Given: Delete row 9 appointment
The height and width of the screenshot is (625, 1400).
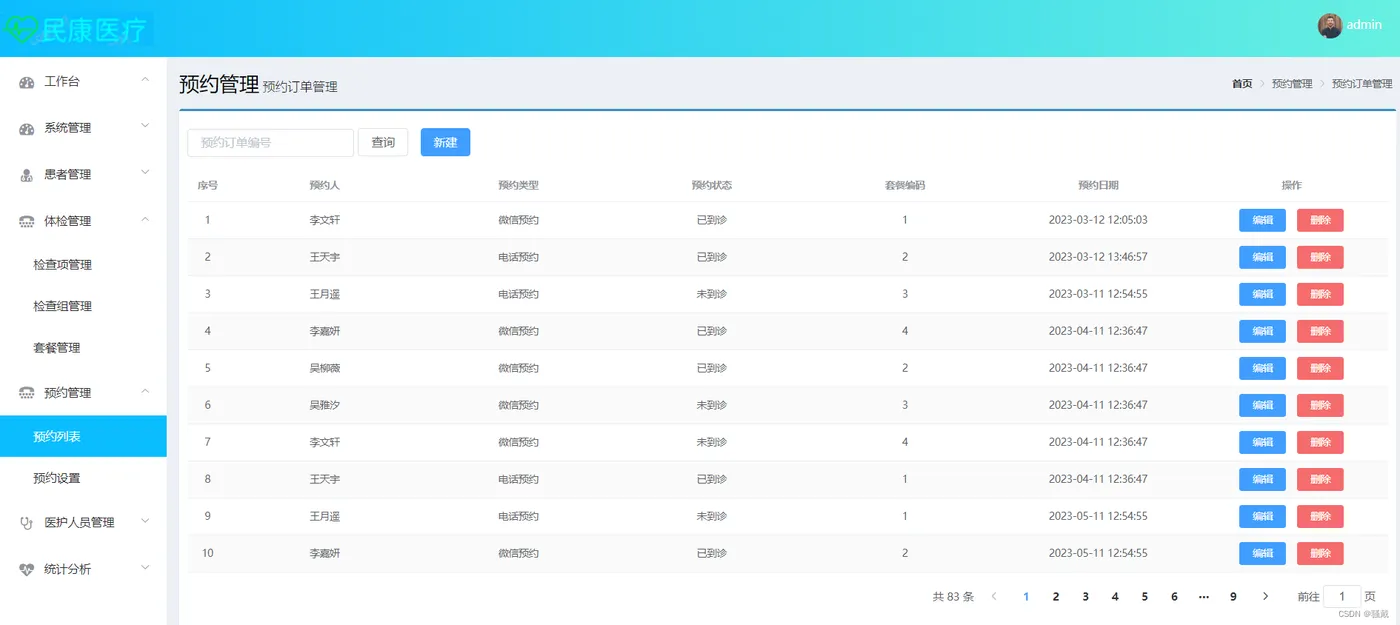Looking at the screenshot, I should 1320,516.
